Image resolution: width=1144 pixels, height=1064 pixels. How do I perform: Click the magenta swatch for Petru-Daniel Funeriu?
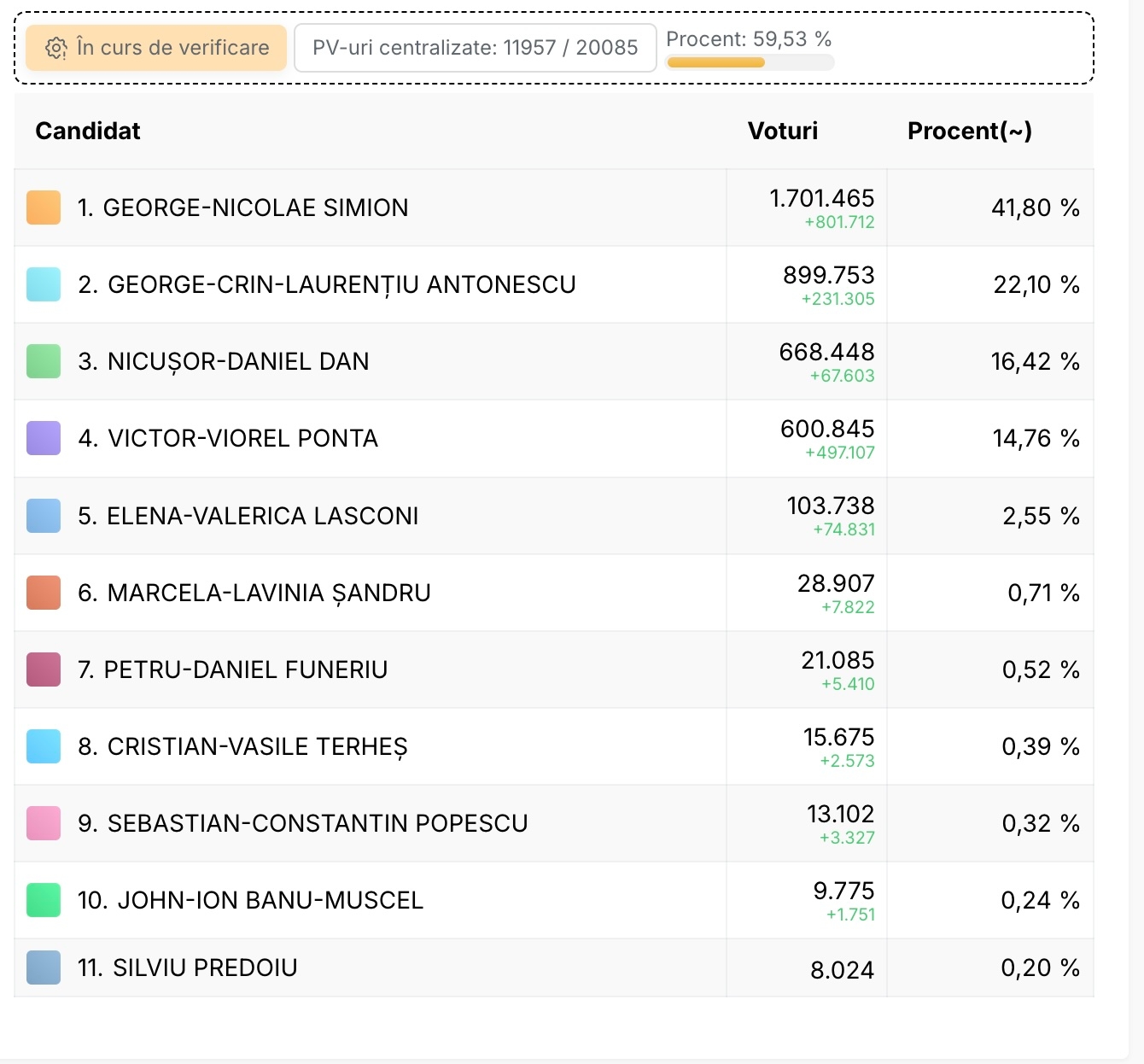44,669
